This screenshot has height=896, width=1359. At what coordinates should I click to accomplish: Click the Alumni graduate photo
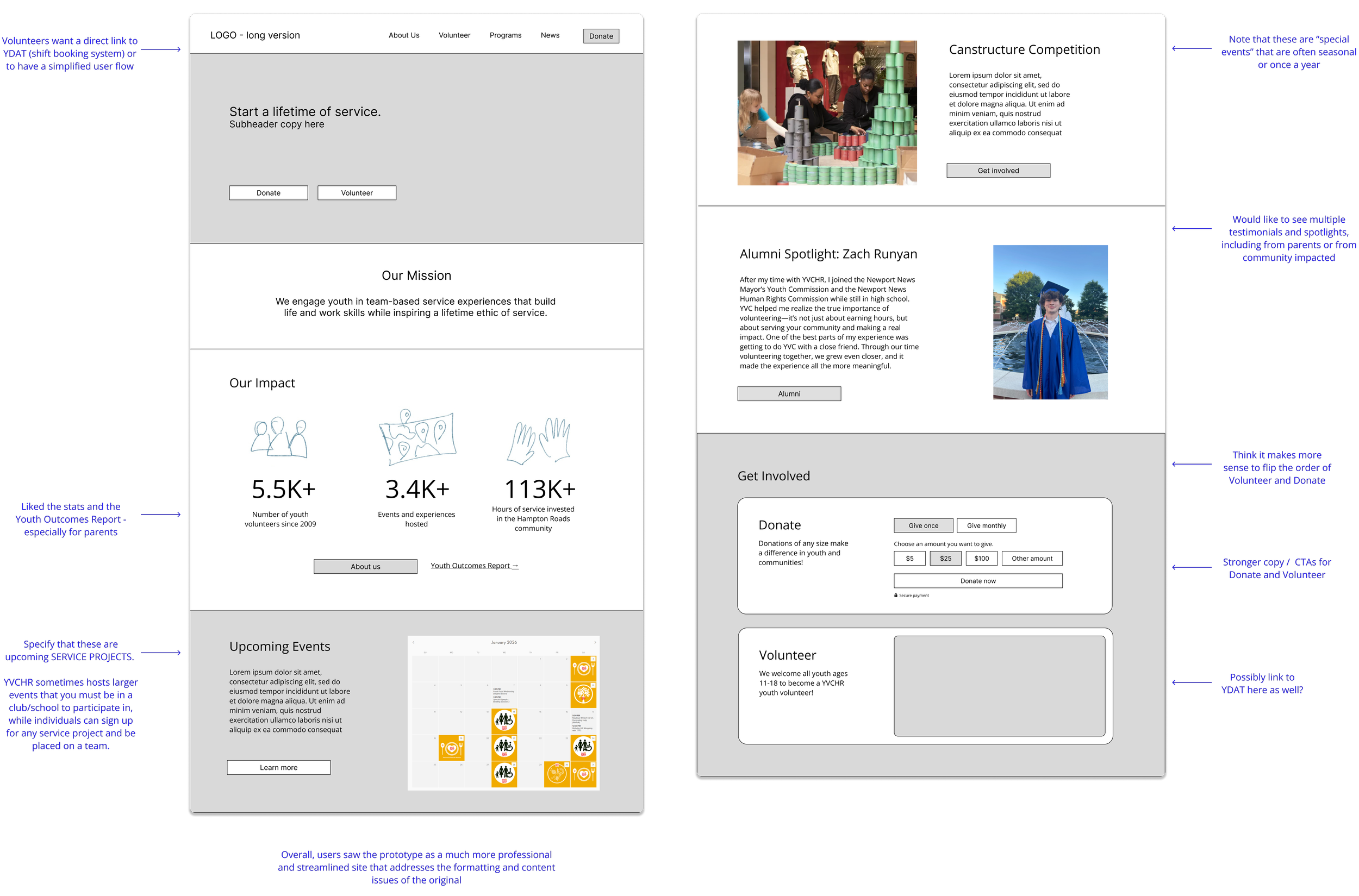tap(1050, 322)
